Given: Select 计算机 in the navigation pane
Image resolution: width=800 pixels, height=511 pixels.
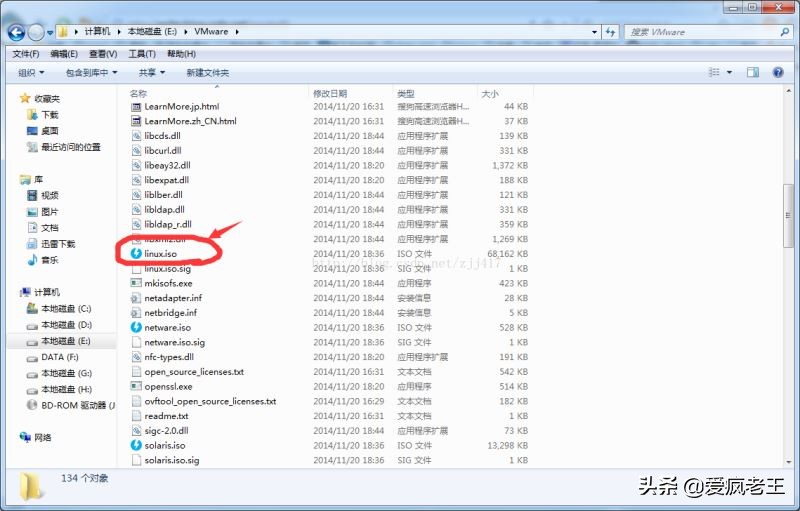Looking at the screenshot, I should click(x=40, y=292).
